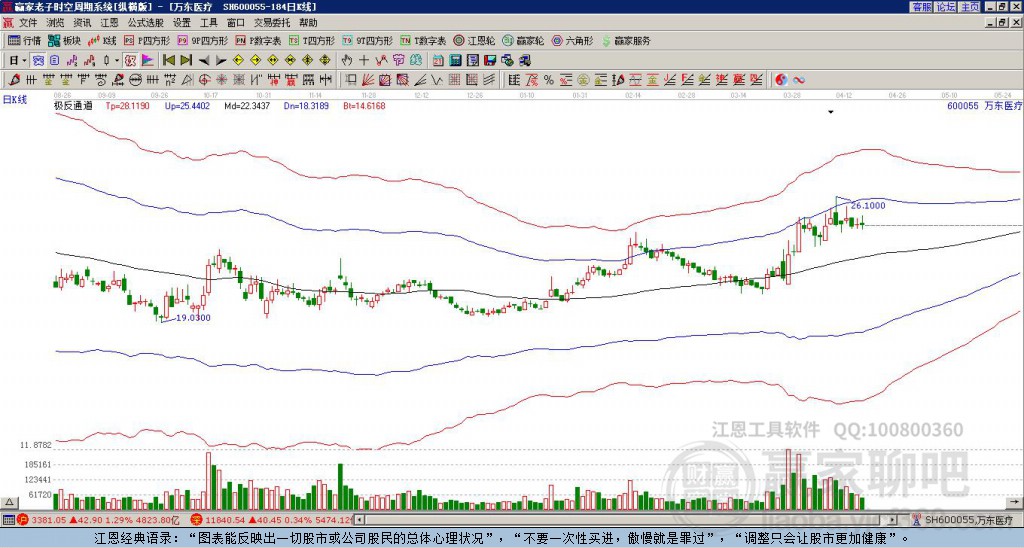Open the 交易委托 menu
The image size is (1024, 548).
[272, 23]
